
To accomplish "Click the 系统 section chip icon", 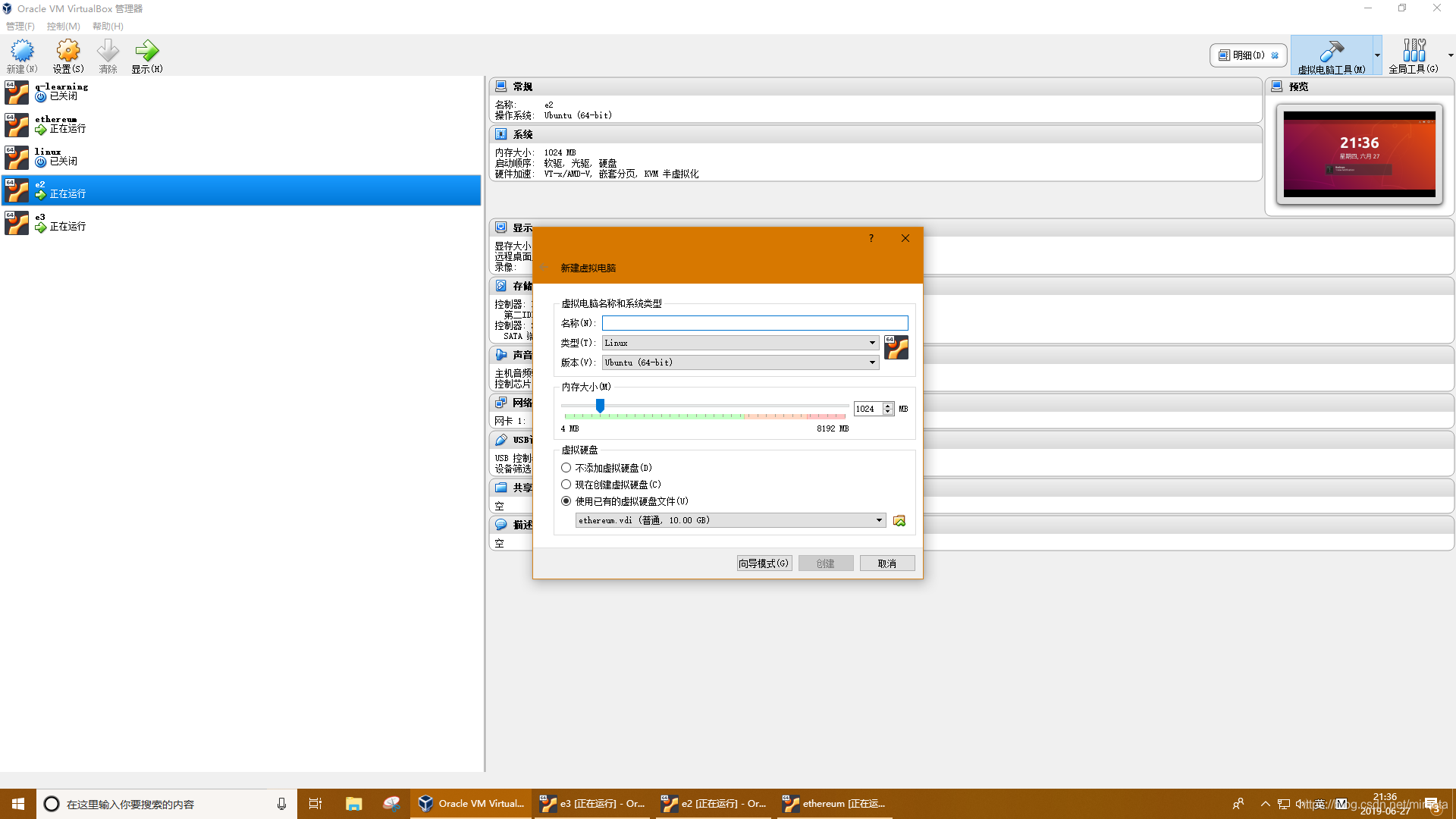I will (500, 134).
